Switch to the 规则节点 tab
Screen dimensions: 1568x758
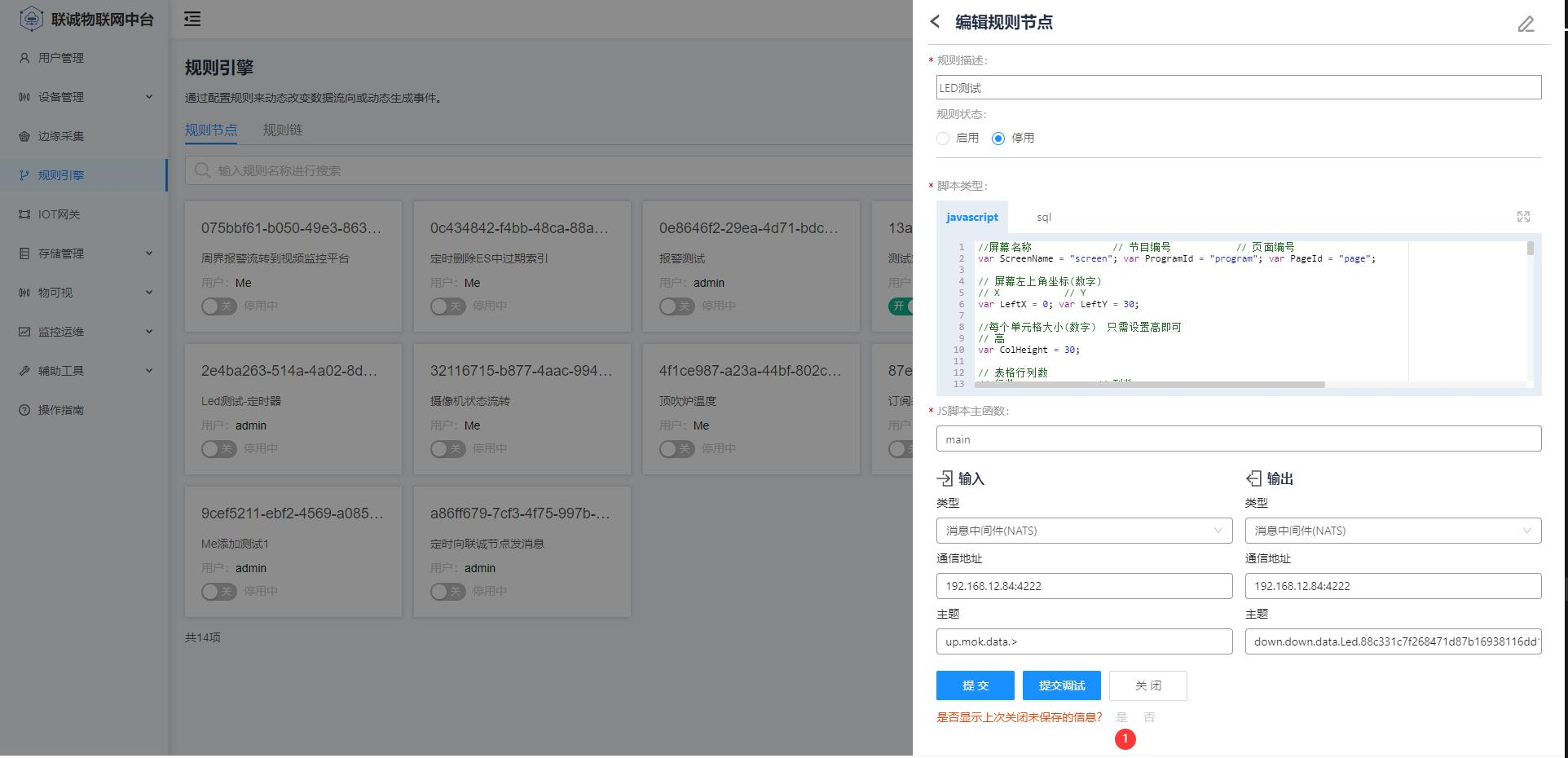pyautogui.click(x=211, y=130)
